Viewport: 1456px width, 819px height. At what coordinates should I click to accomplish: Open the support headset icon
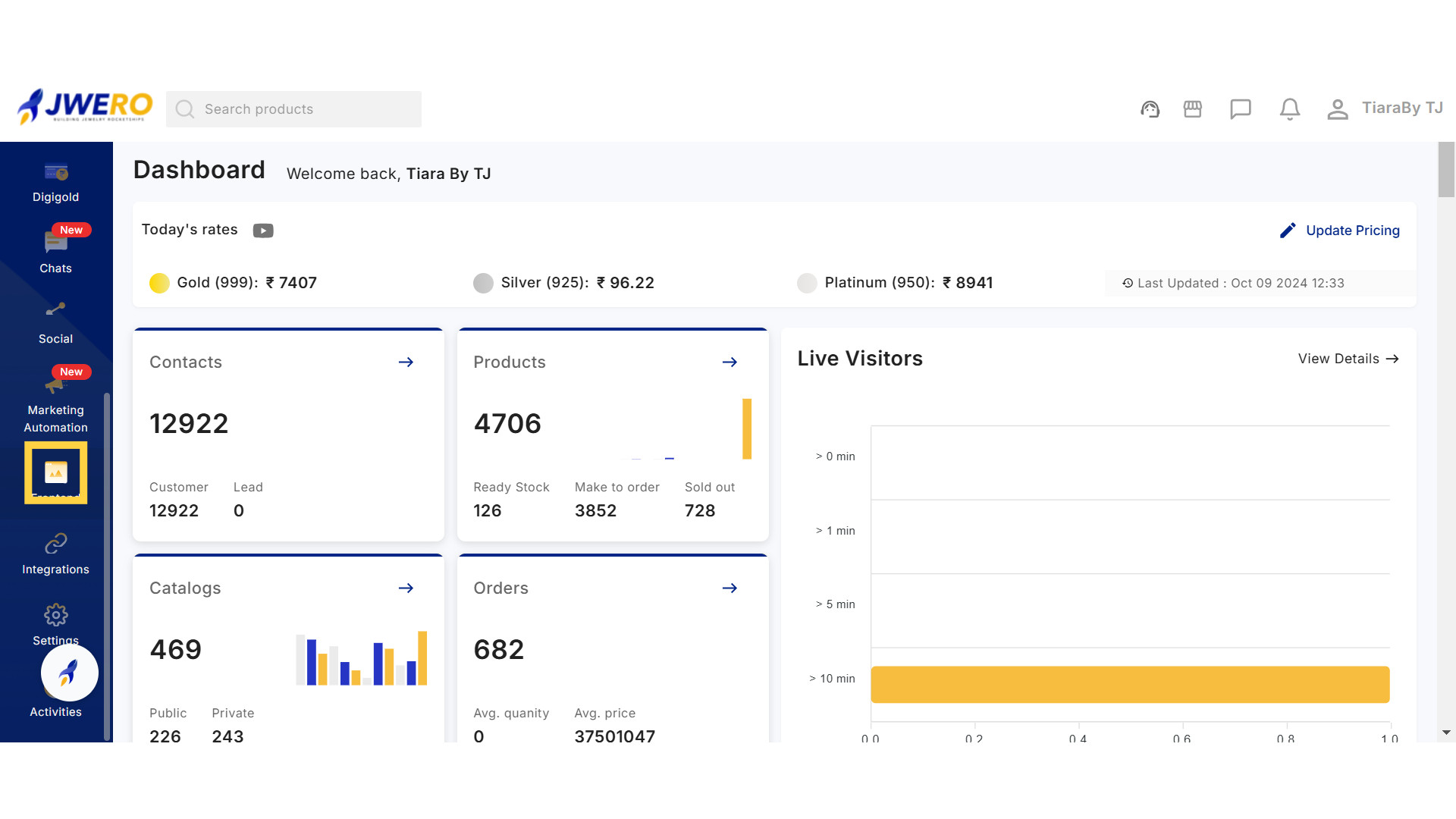pos(1150,109)
